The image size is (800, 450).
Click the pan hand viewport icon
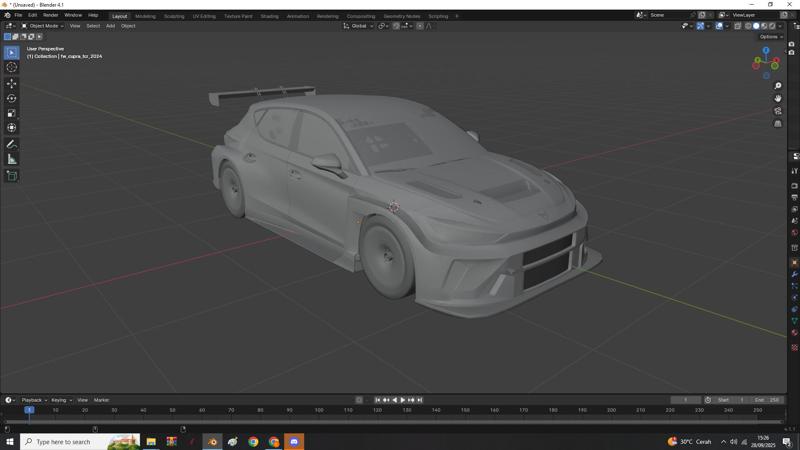pos(778,98)
